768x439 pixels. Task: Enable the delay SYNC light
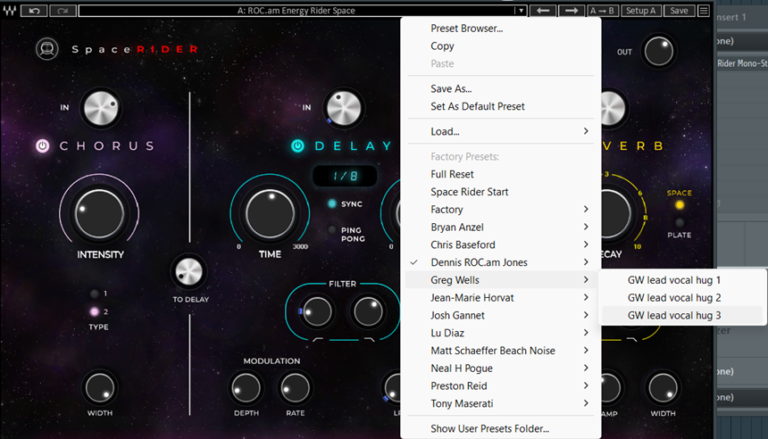pyautogui.click(x=332, y=203)
